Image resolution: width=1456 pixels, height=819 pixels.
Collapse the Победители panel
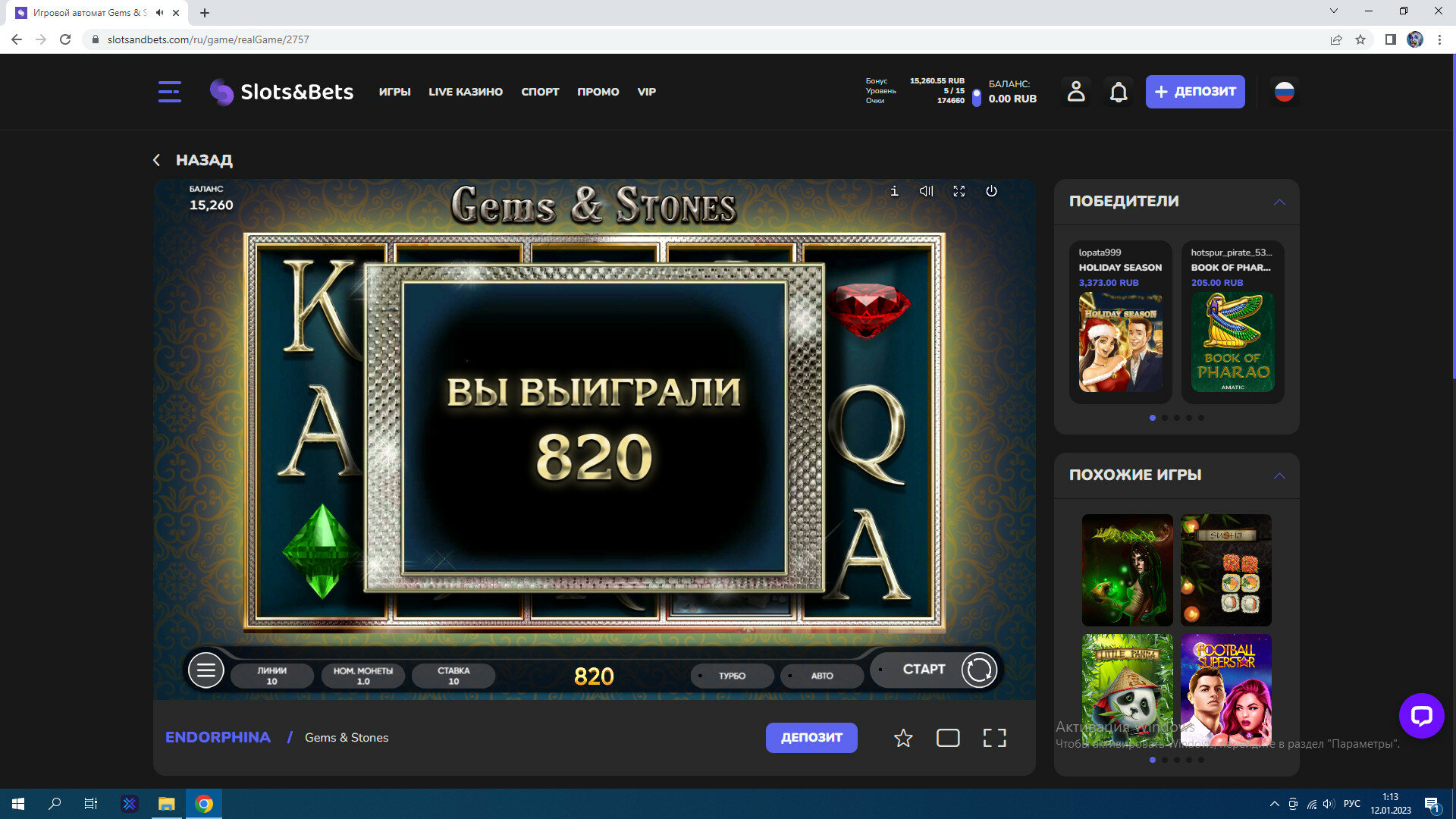pos(1279,202)
